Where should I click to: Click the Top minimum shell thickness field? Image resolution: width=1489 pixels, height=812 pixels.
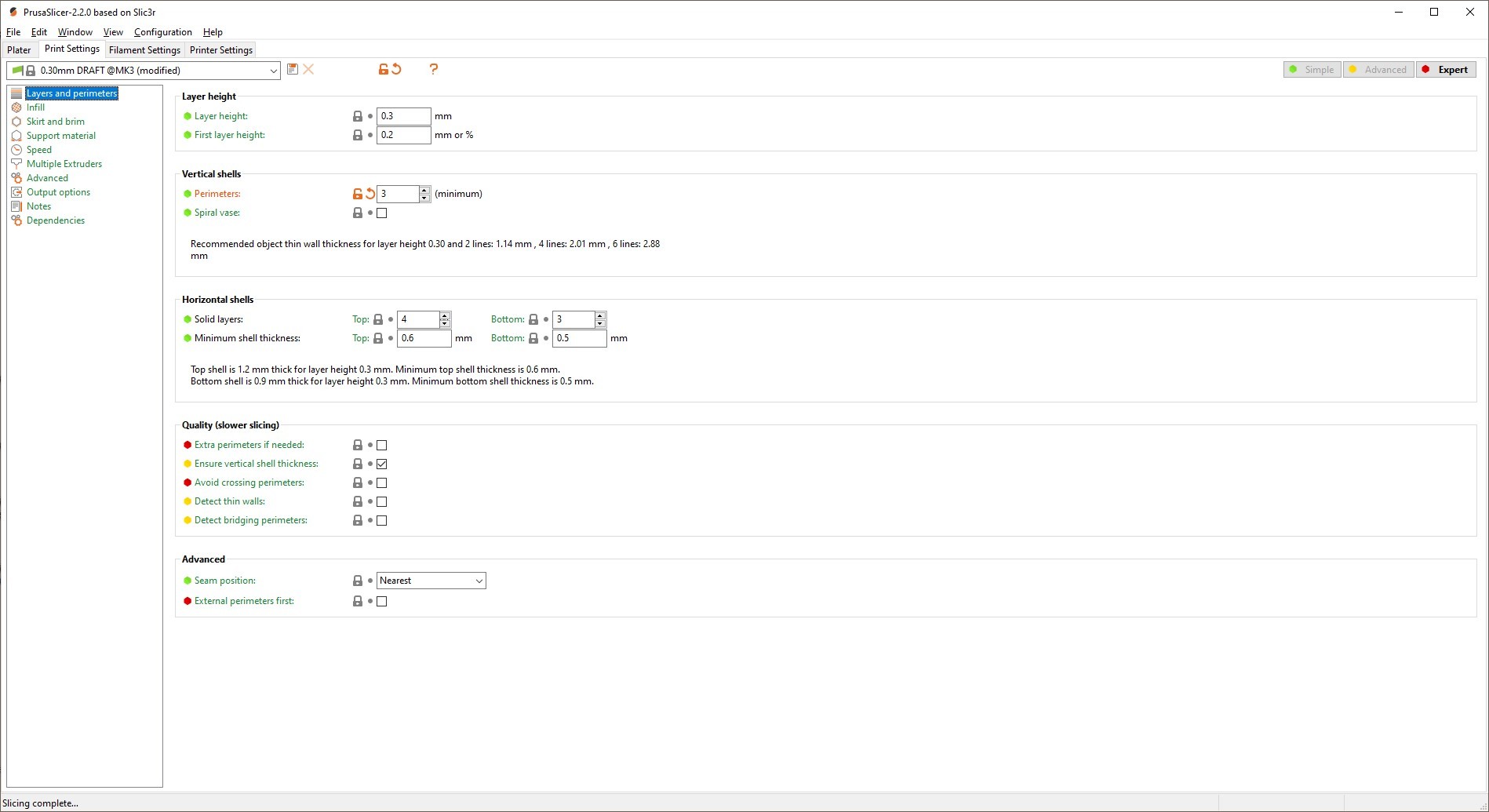pos(424,338)
